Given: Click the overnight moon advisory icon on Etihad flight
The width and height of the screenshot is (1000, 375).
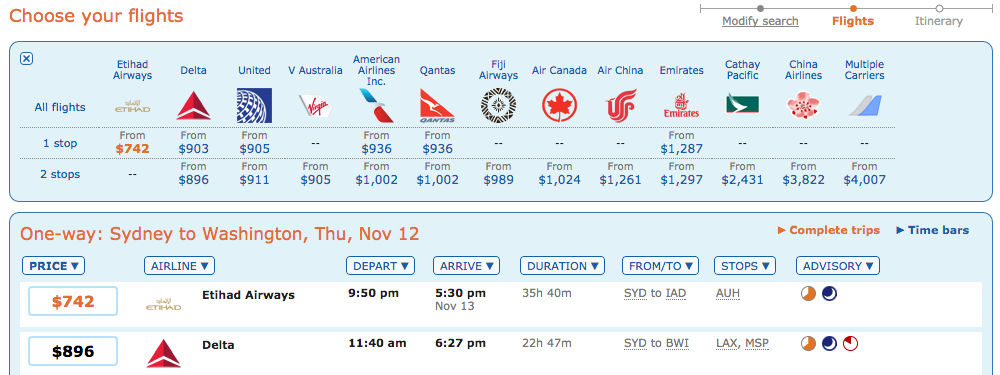Looking at the screenshot, I should point(829,294).
